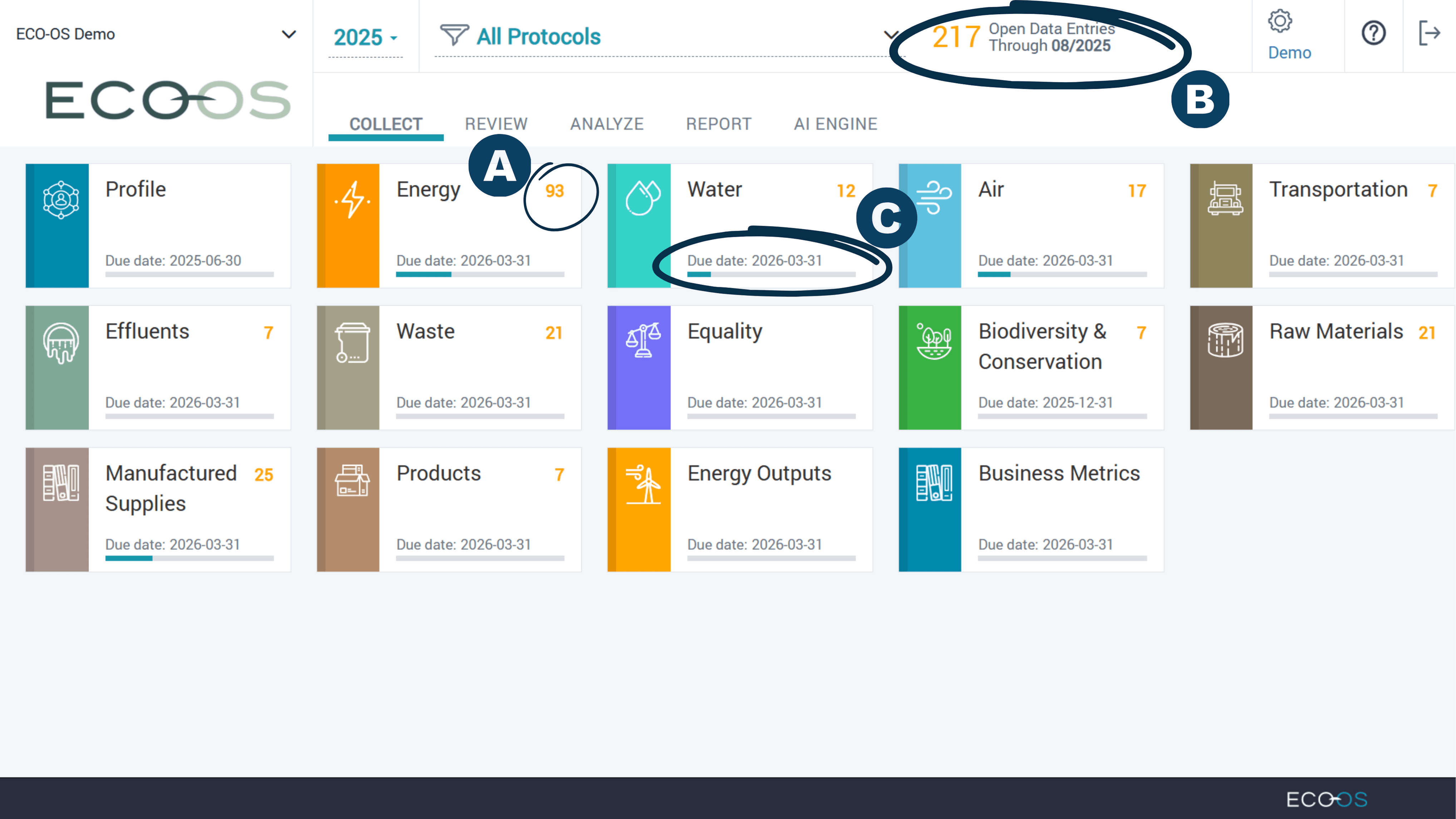
Task: Switch to the REVIEW tab
Action: coord(496,124)
